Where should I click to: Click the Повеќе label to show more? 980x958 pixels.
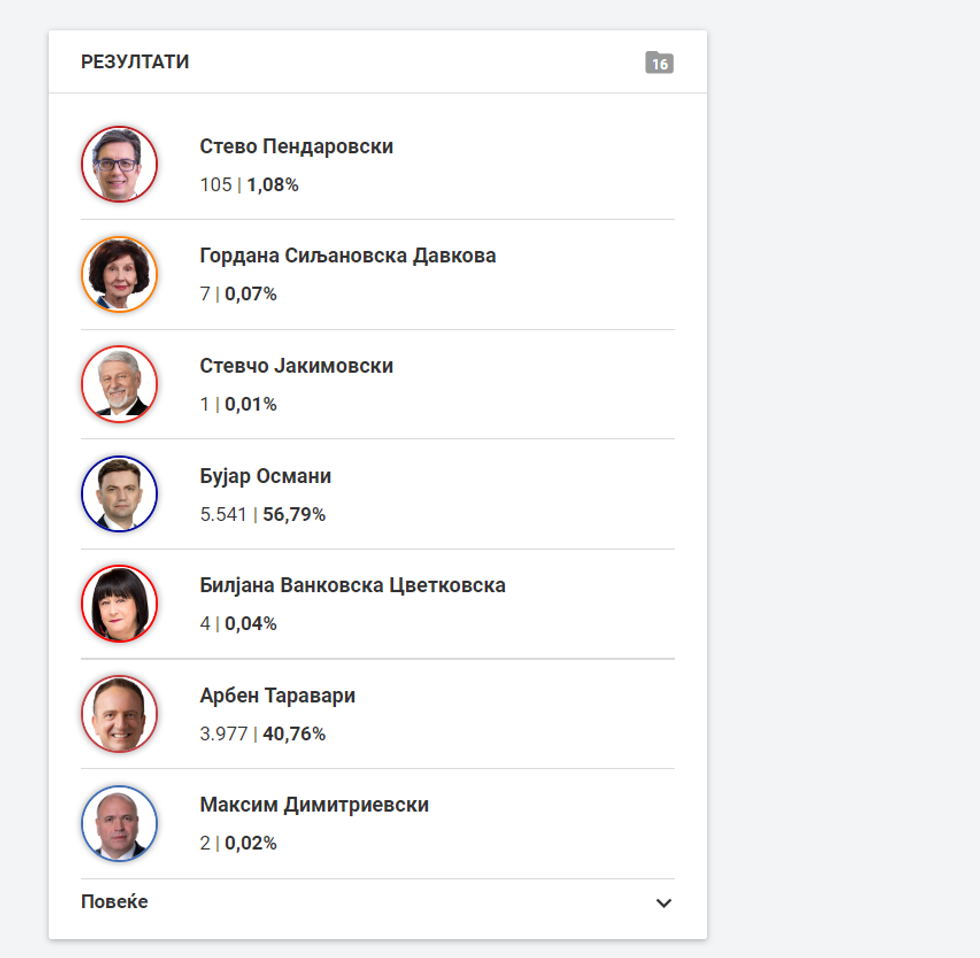(x=115, y=902)
